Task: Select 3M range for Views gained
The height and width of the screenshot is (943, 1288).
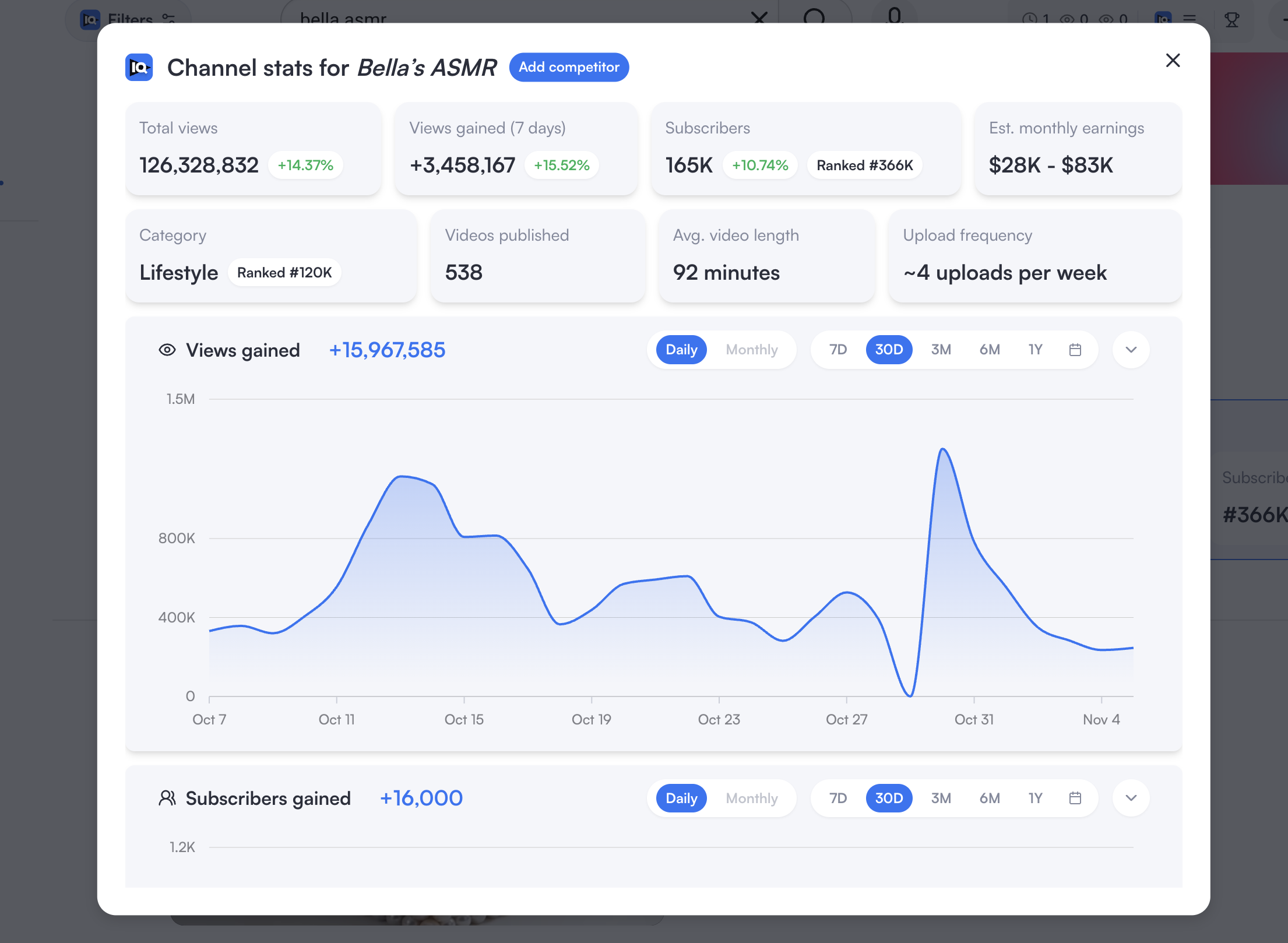Action: 941,350
